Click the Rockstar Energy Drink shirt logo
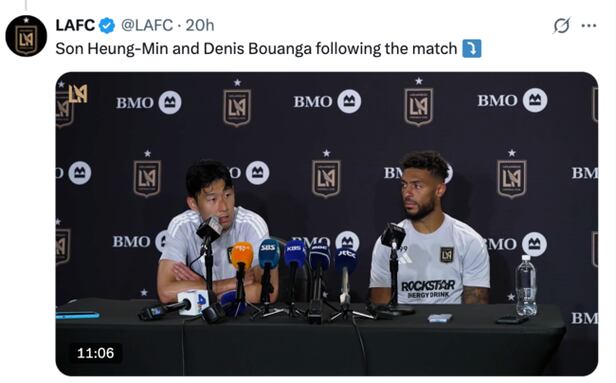 pyautogui.click(x=428, y=289)
